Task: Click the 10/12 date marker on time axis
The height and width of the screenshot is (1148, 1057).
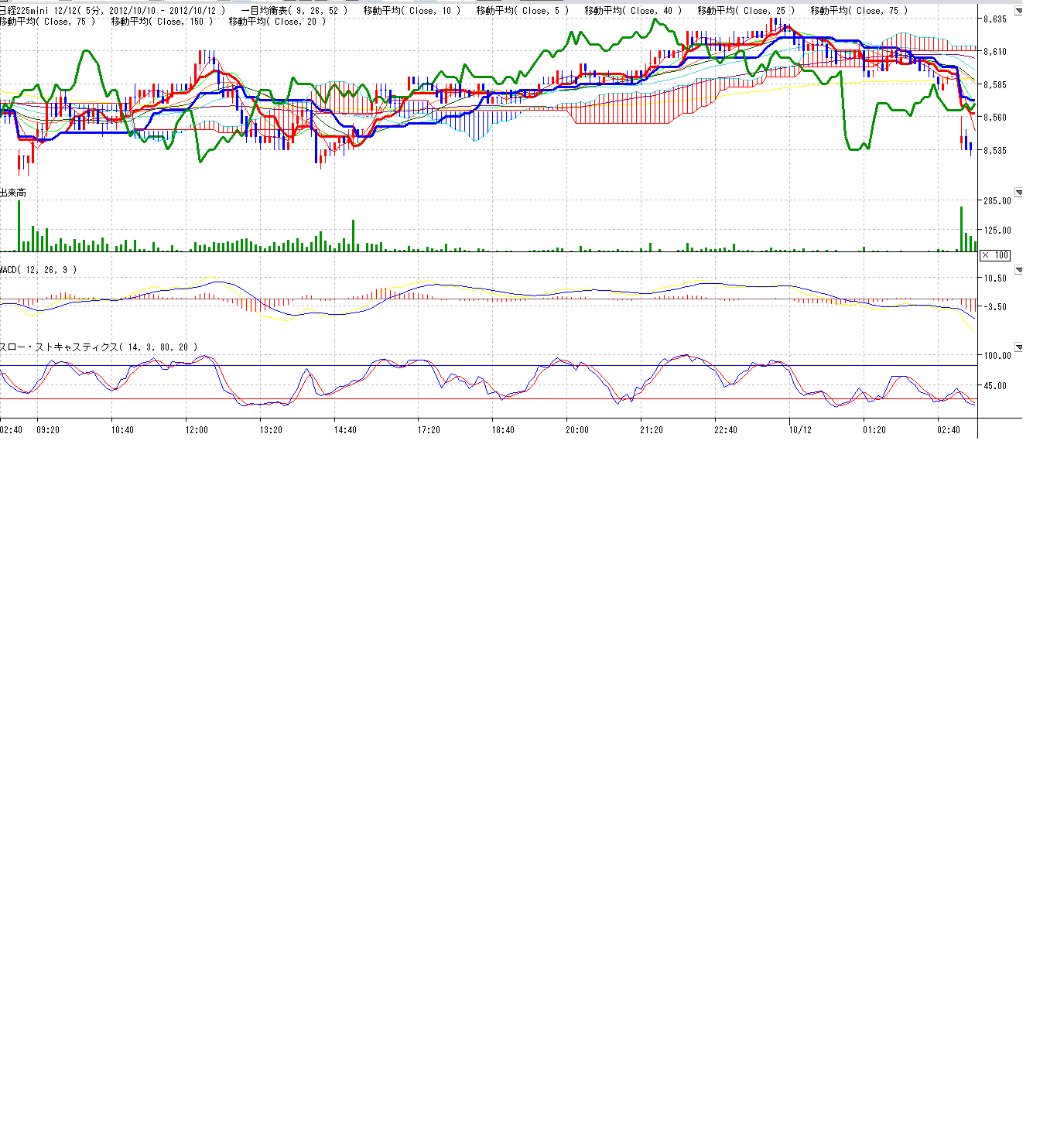Action: pyautogui.click(x=800, y=430)
